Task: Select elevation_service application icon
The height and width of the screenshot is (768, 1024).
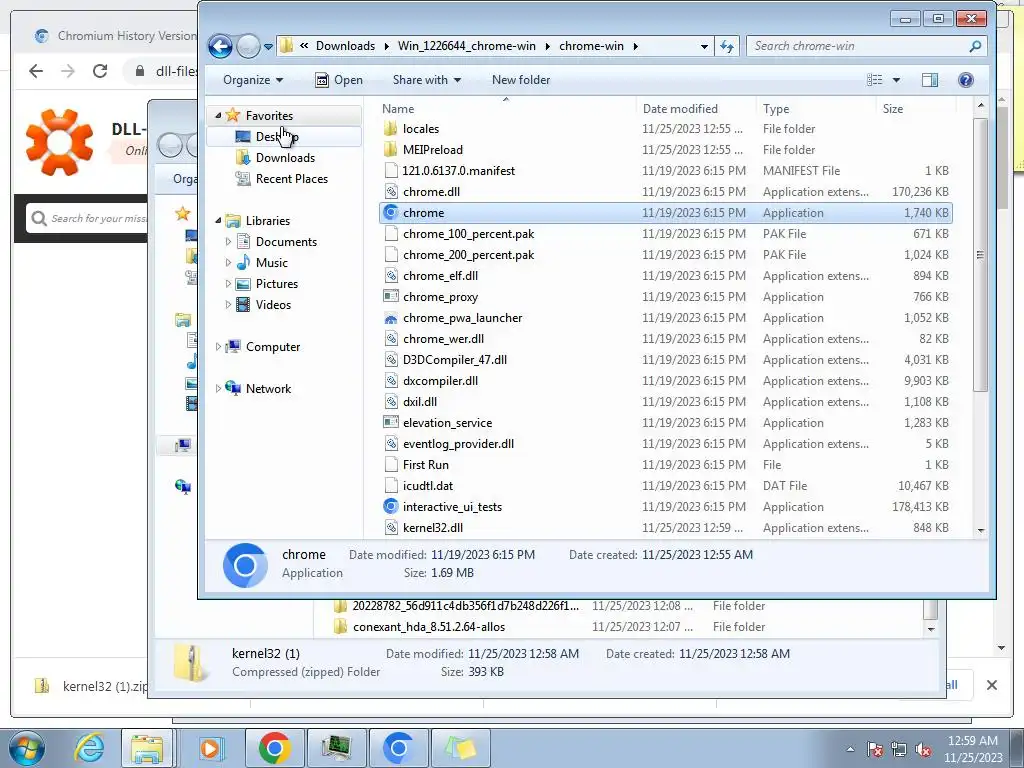Action: [x=391, y=423]
